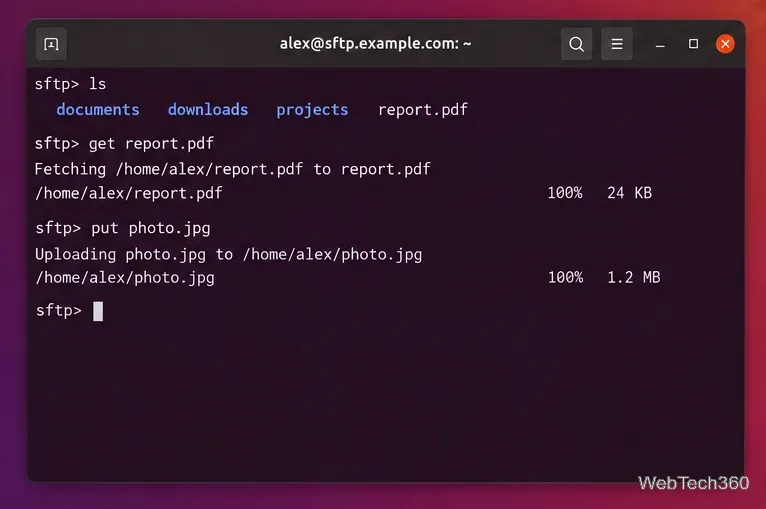Click 'report.pdf' in the ls output
Image resolution: width=766 pixels, height=509 pixels.
coord(423,110)
